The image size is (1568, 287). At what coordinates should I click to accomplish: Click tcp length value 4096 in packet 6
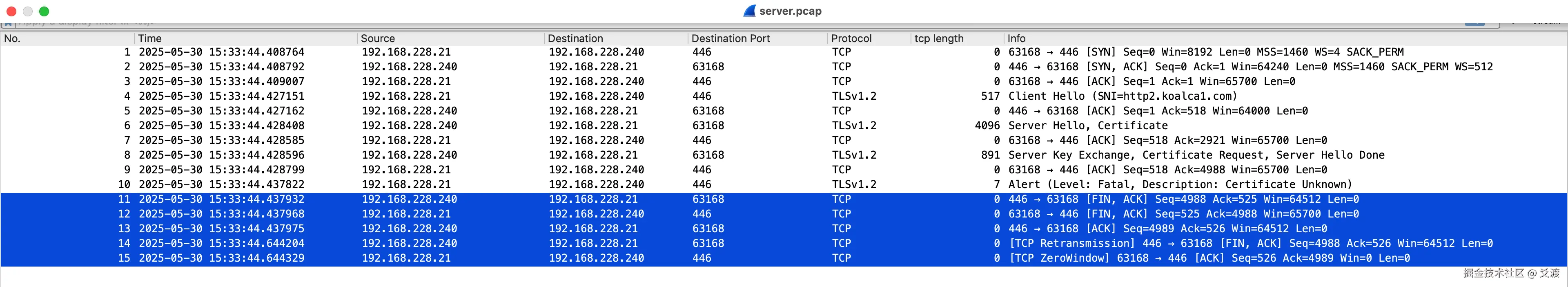point(987,126)
